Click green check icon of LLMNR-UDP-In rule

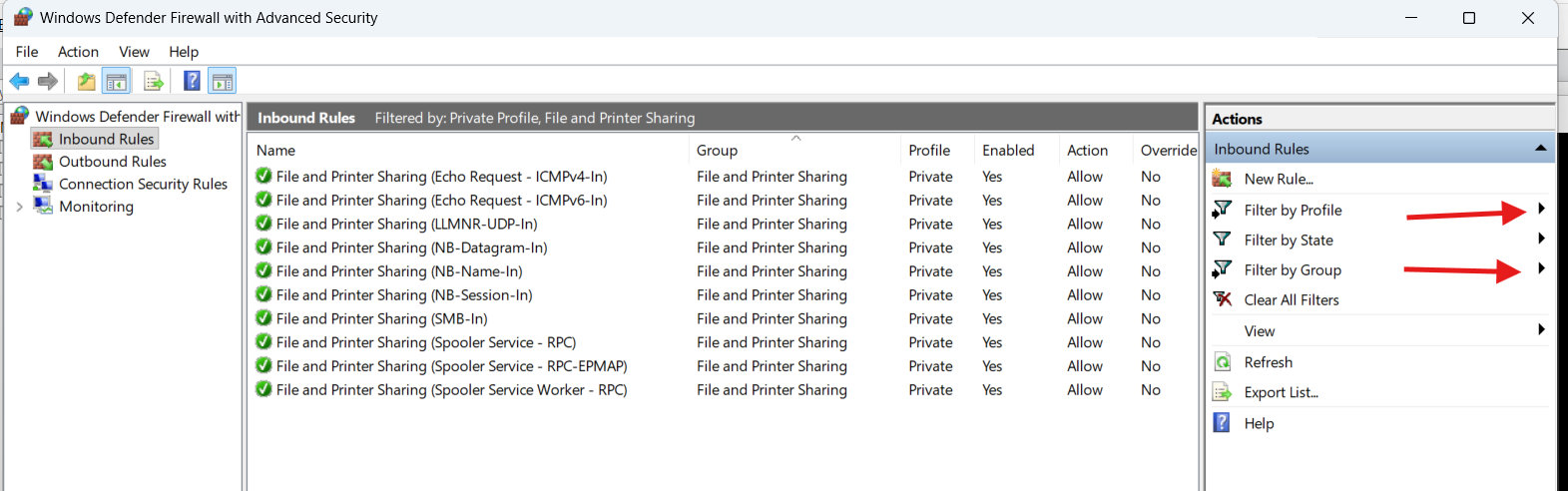coord(263,224)
